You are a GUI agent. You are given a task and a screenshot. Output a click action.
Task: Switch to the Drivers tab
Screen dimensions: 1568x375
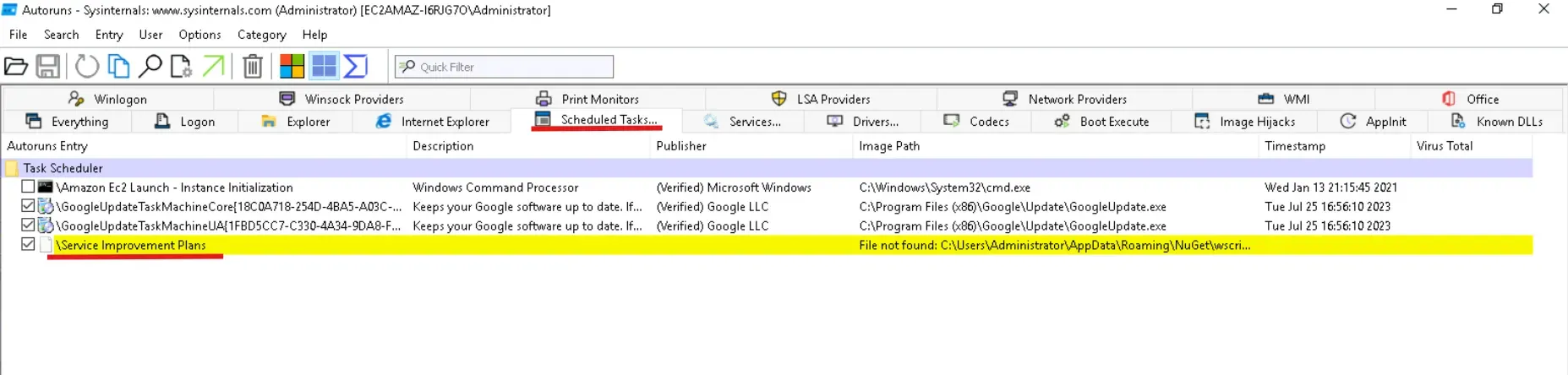pyautogui.click(x=862, y=122)
